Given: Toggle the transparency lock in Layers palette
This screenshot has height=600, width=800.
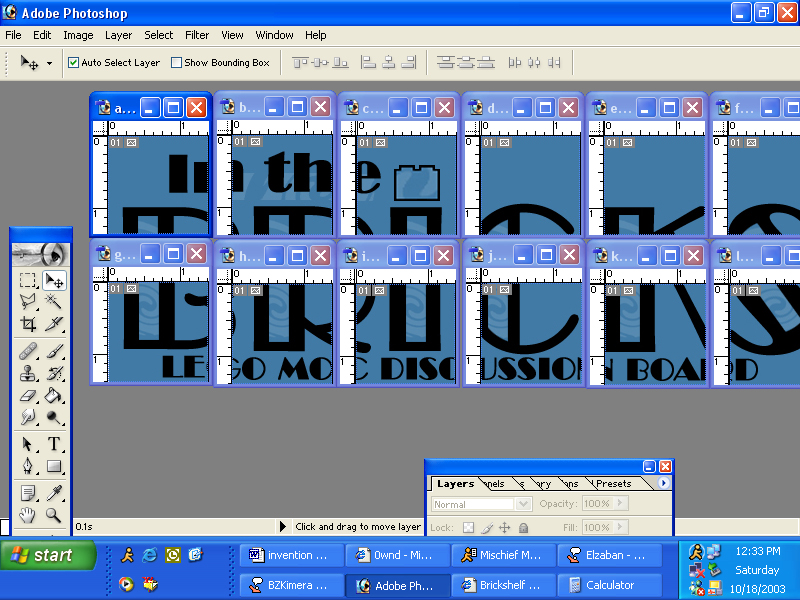Looking at the screenshot, I should 468,527.
